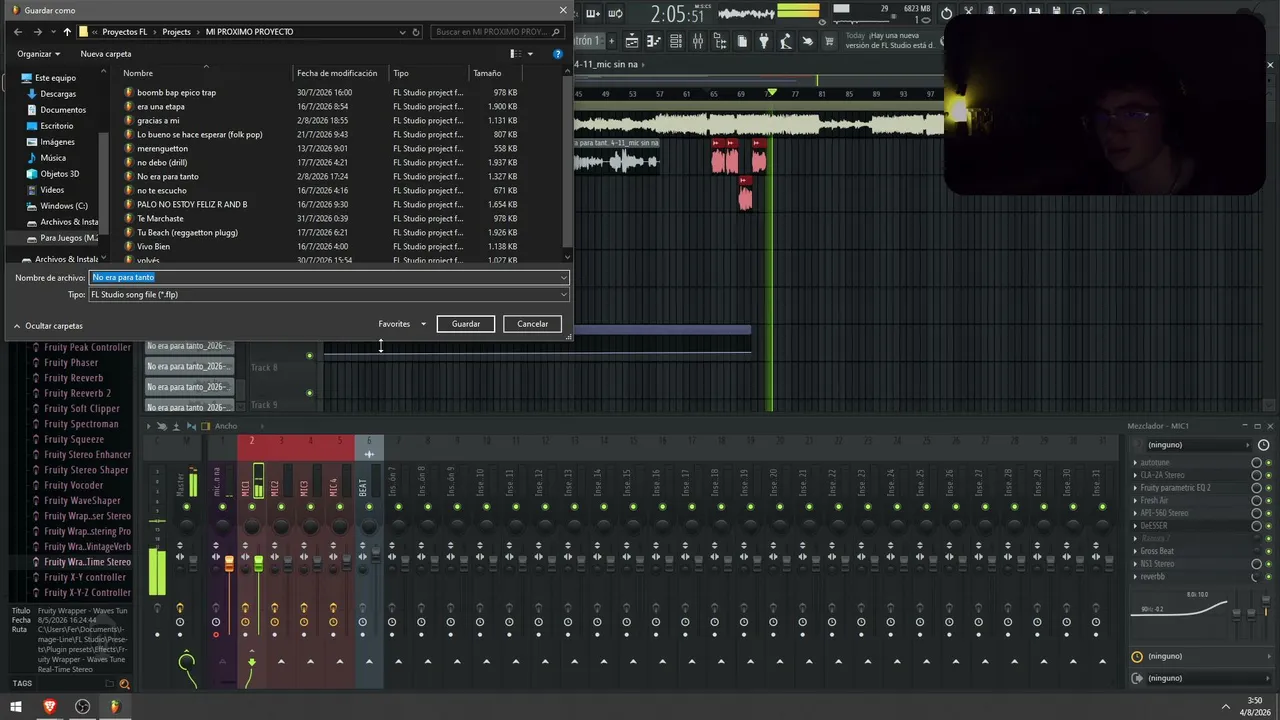Collapse folders with Ocultar carpetas
Viewport: 1280px width, 720px height.
click(48, 326)
